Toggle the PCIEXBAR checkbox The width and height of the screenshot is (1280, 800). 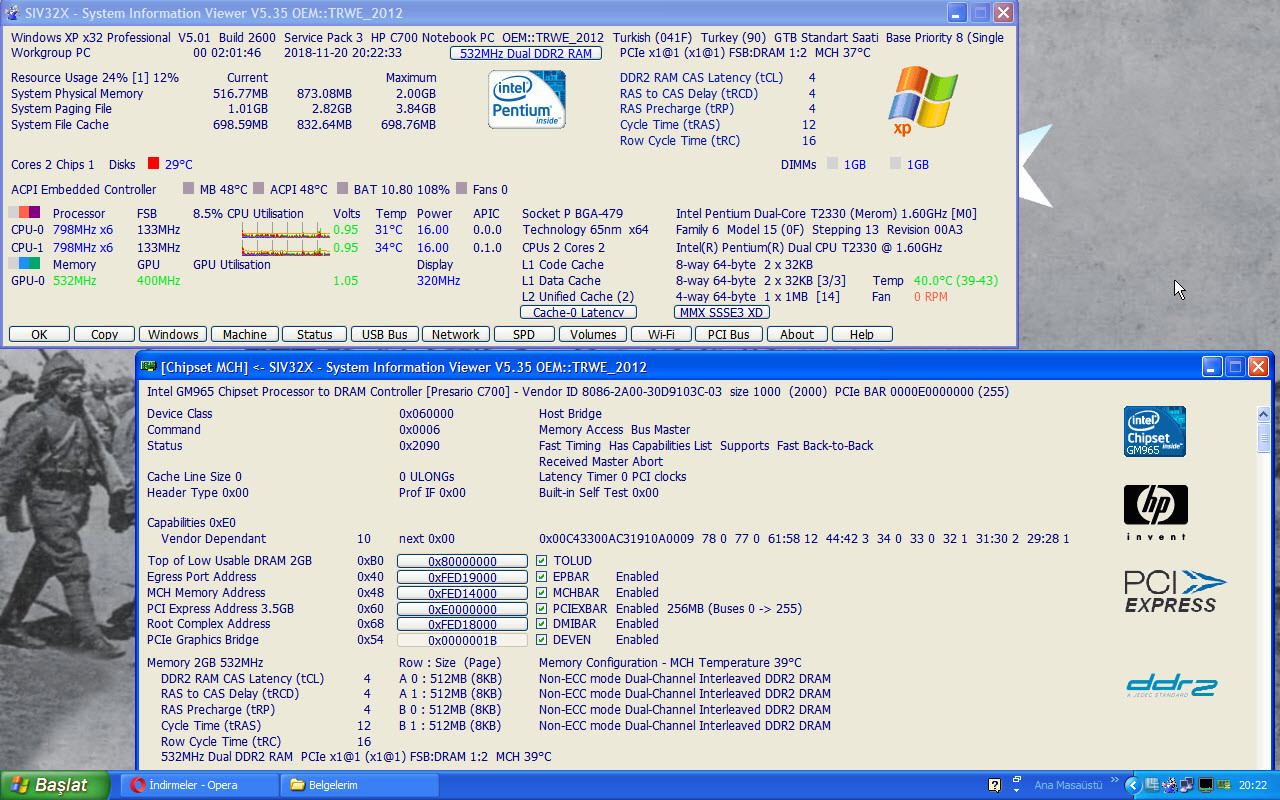click(x=541, y=608)
